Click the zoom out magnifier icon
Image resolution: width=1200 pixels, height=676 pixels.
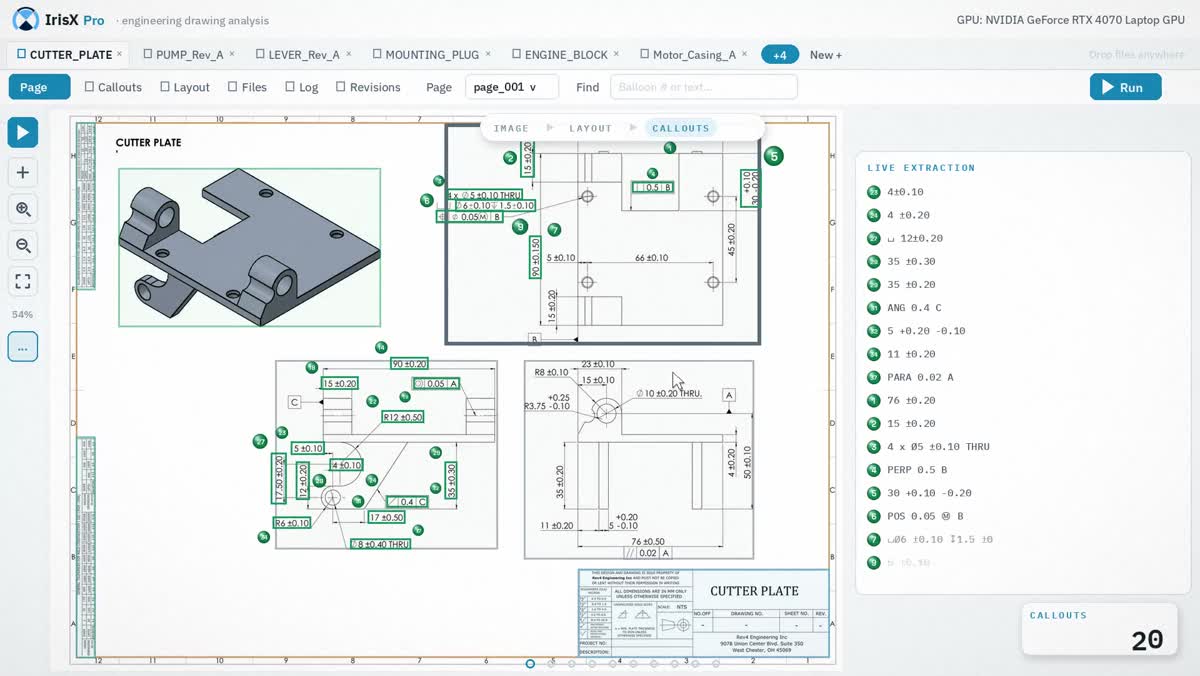(x=23, y=245)
